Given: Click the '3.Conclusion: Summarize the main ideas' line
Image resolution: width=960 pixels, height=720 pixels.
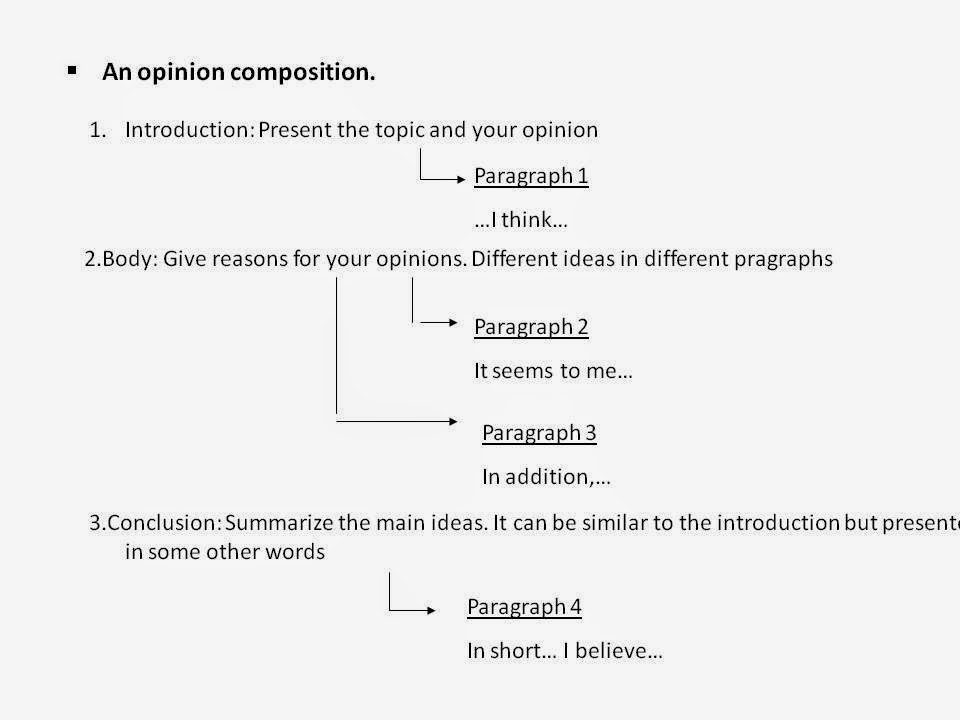Looking at the screenshot, I should [x=520, y=523].
